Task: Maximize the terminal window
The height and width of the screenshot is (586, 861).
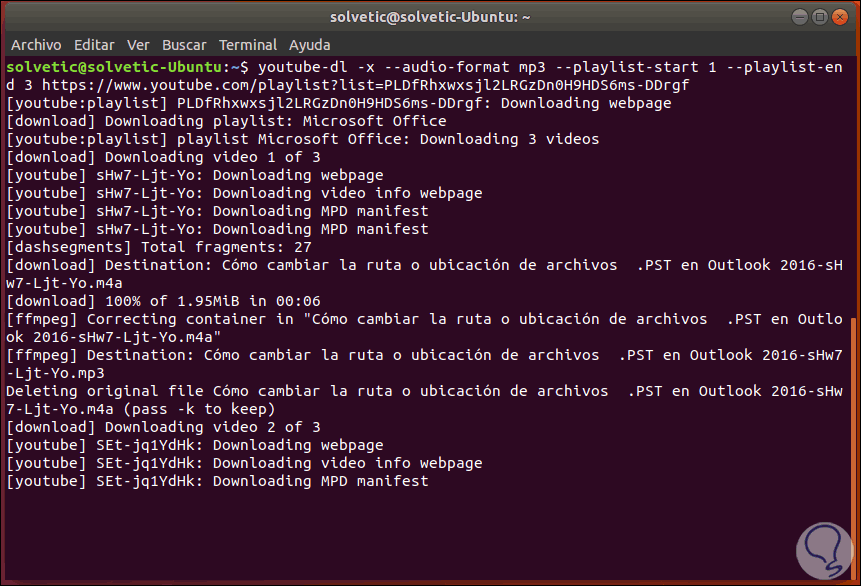Action: (x=820, y=17)
